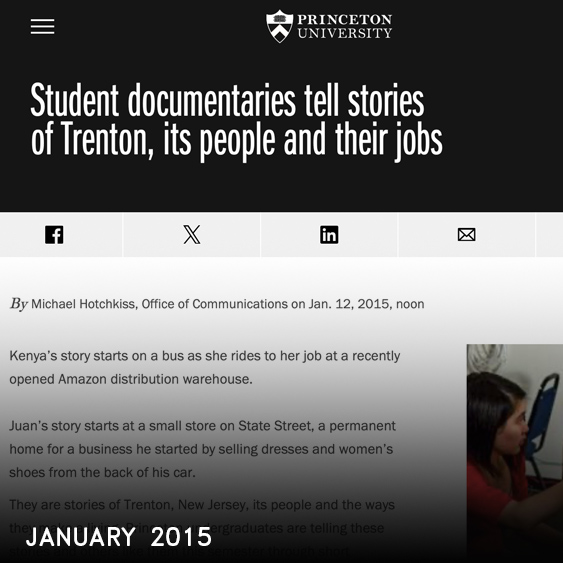Click the JANUARY 2015 caption overlay
563x563 pixels.
pos(119,537)
